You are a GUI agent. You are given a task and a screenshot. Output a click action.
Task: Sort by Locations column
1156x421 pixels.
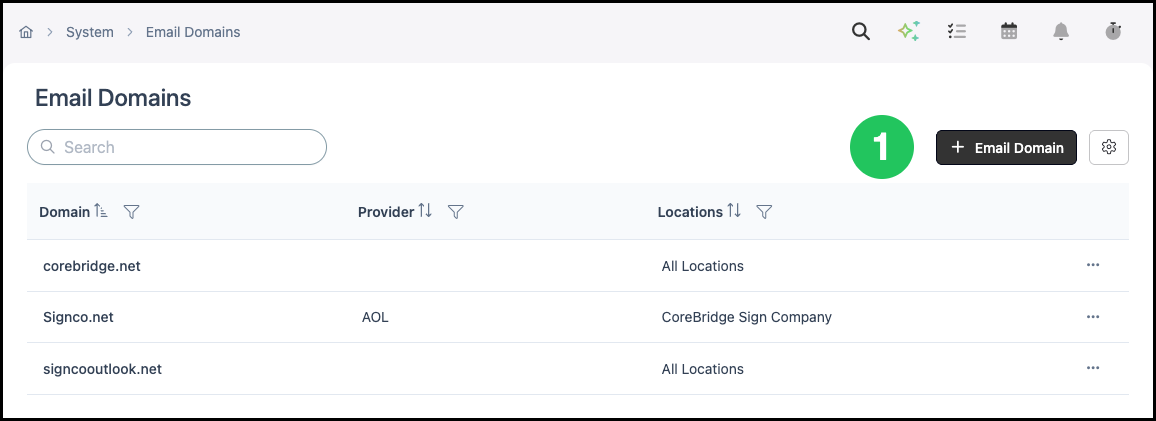pyautogui.click(x=734, y=211)
